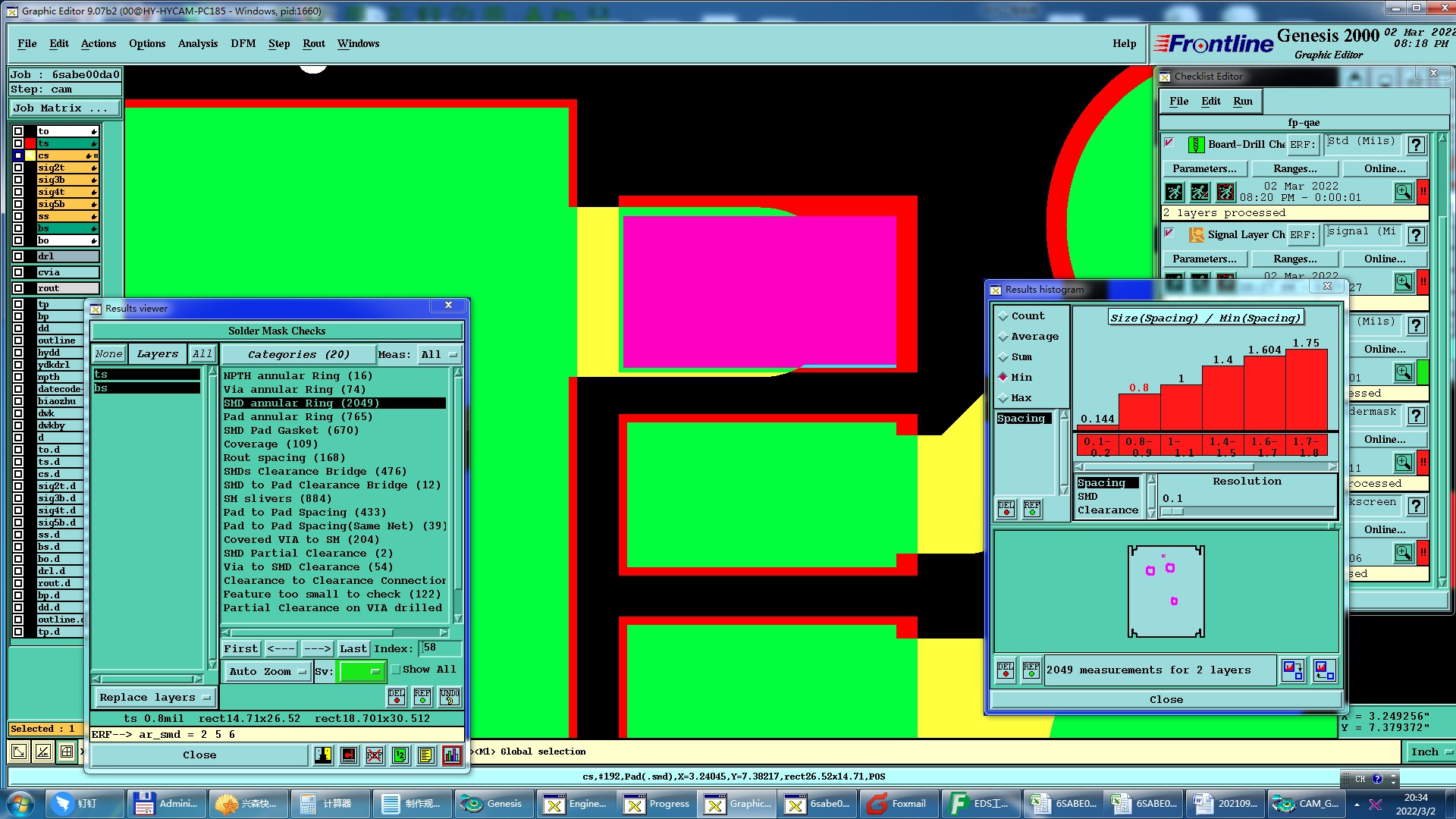The height and width of the screenshot is (819, 1456).
Task: Click the 1.75 red histogram bar
Action: coord(1307,390)
